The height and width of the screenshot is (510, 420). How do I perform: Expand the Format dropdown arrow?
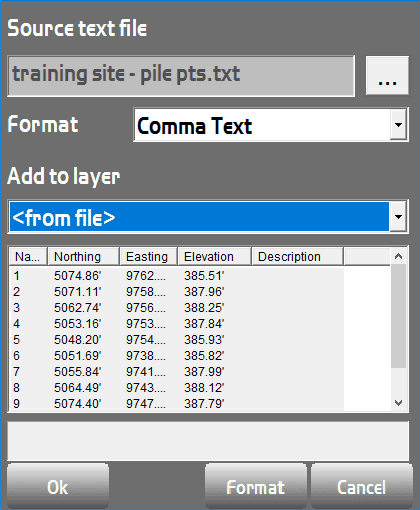tap(398, 125)
